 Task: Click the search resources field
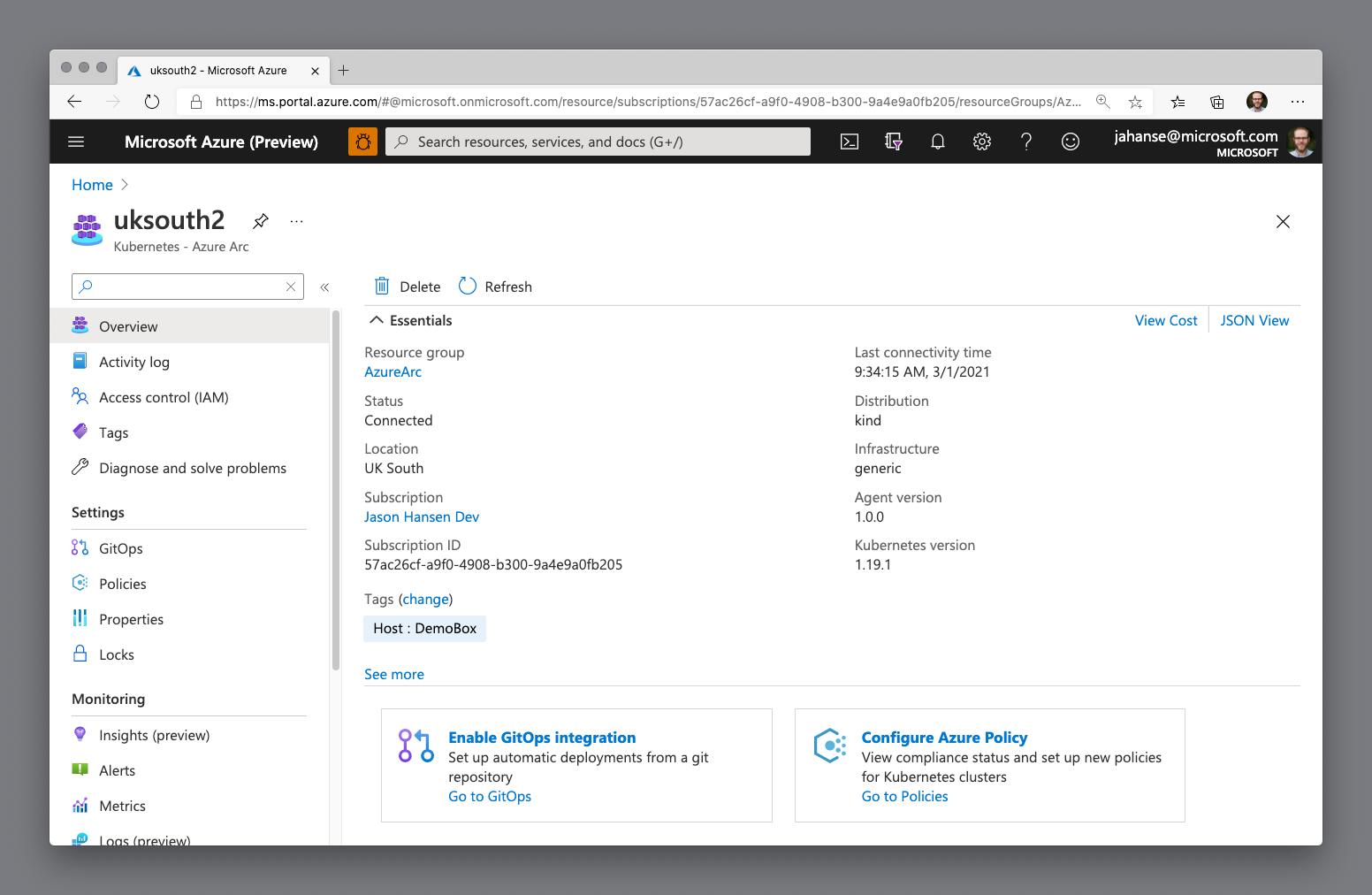598,142
